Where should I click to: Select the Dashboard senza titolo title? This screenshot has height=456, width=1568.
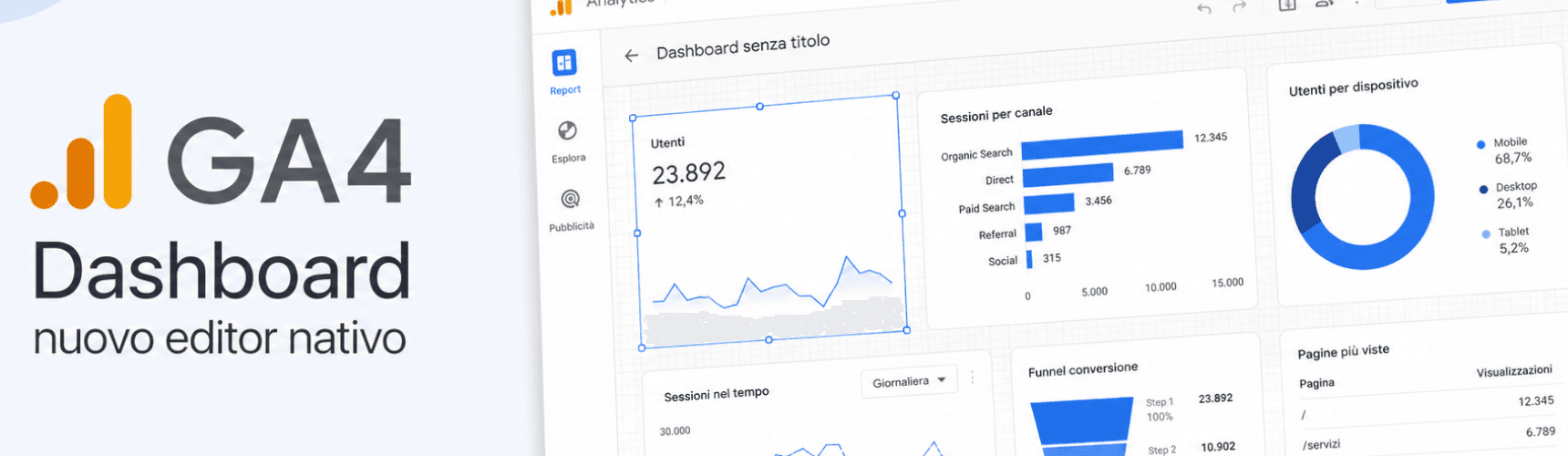[x=743, y=46]
